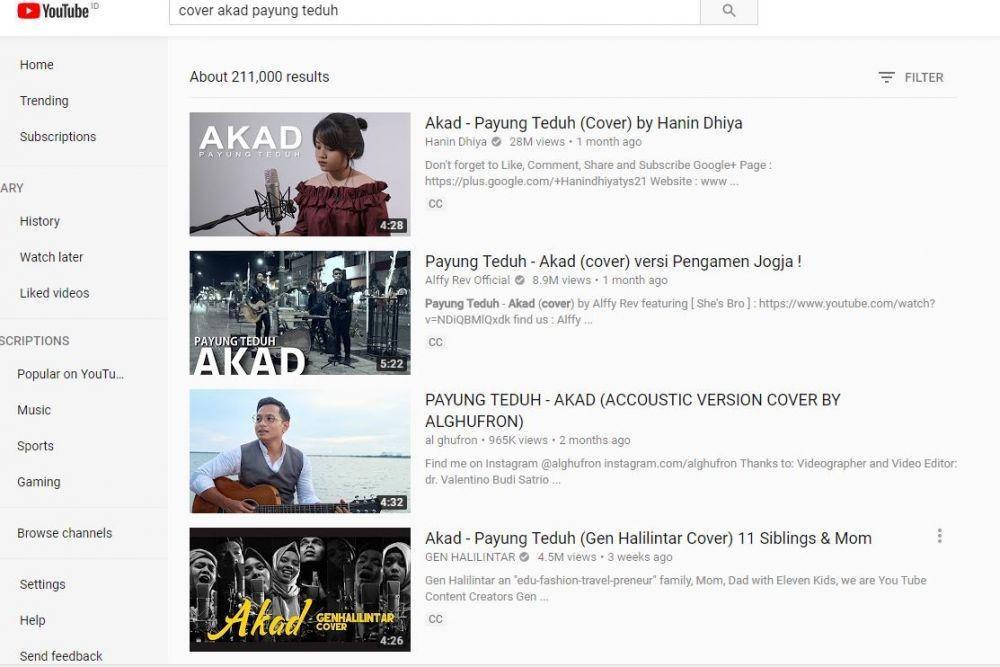Click Send feedback in sidebar

click(x=61, y=656)
